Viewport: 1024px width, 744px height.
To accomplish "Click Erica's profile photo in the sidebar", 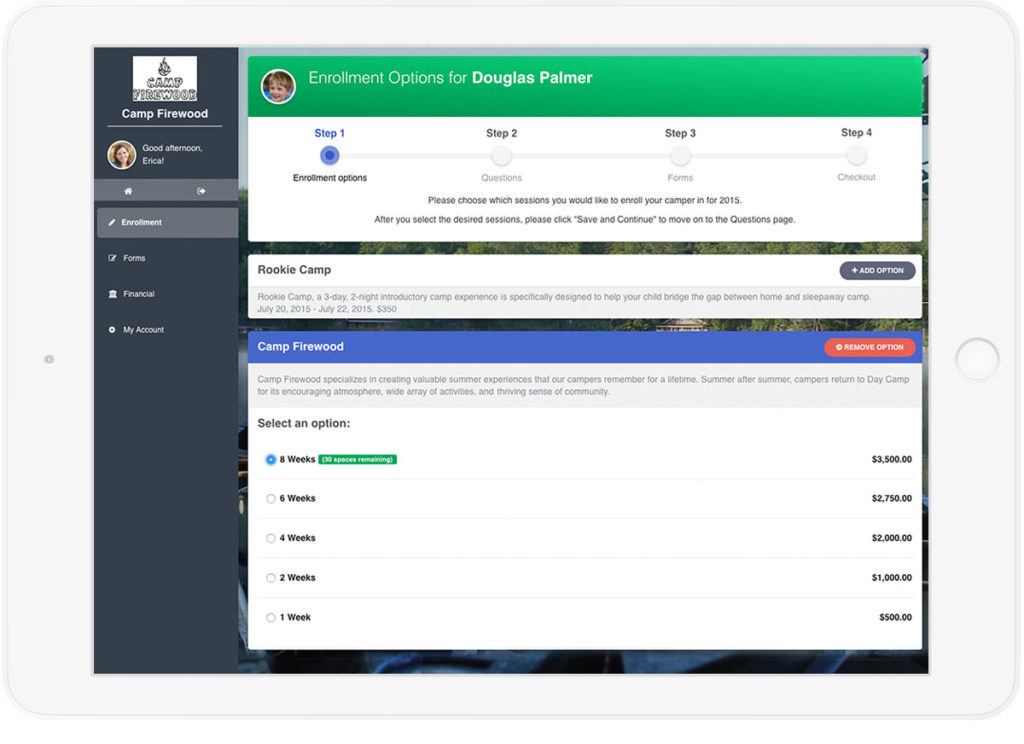I will click(121, 153).
